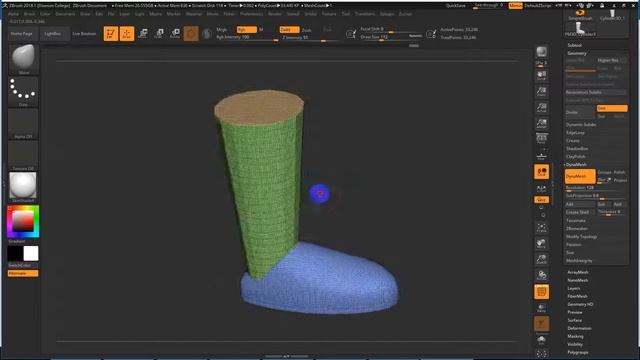Screen dimensions: 640x360
Task: Activate the Edit mode button
Action: pyautogui.click(x=111, y=33)
